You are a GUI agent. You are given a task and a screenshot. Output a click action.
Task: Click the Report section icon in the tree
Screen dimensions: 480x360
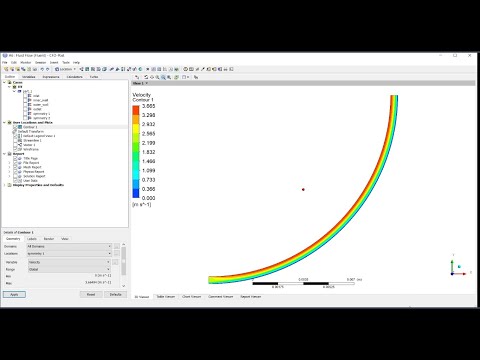pos(10,154)
